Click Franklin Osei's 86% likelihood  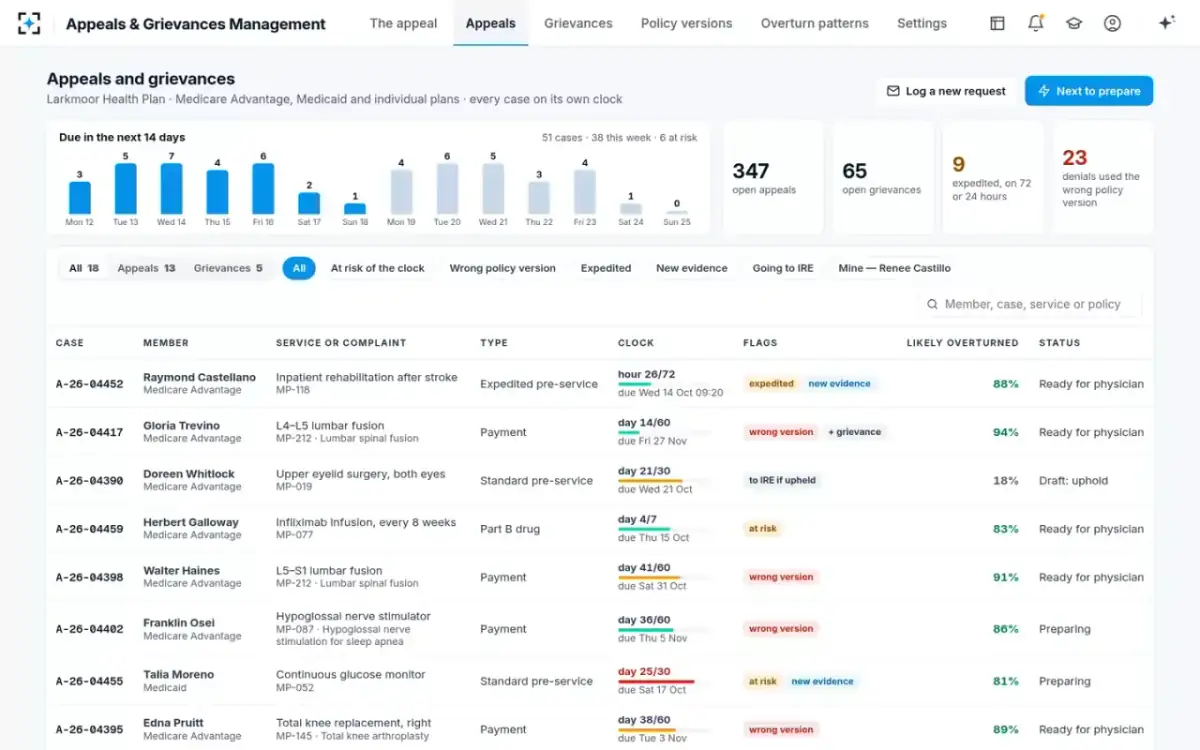coord(1005,629)
